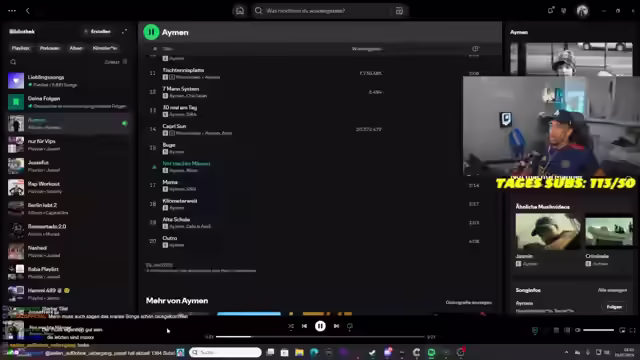
Task: Open Rammstadt 2.0 in library
Action: tap(69, 230)
